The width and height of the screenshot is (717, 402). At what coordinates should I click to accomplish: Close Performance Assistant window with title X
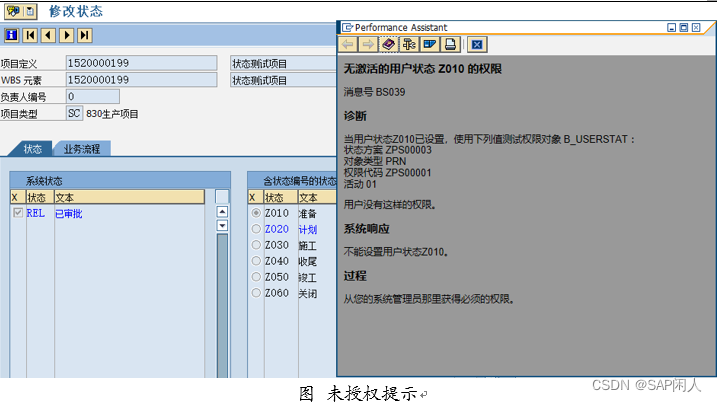pos(696,28)
